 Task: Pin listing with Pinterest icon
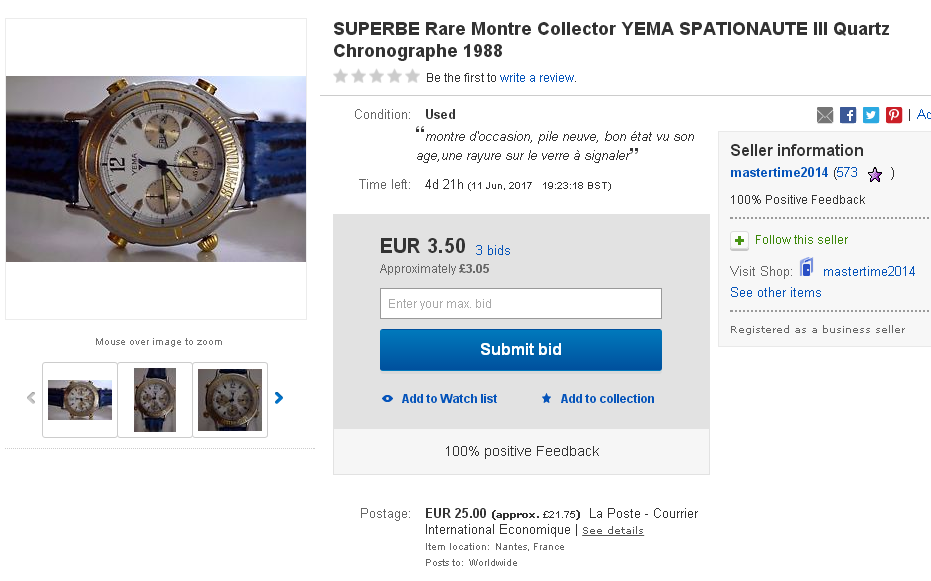[894, 115]
